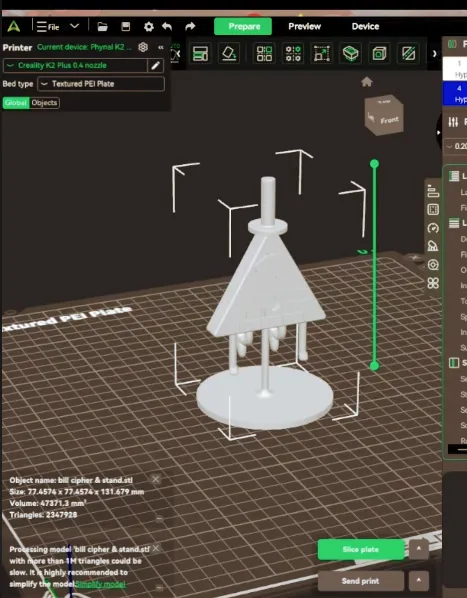Click the save project icon
The height and width of the screenshot is (598, 467).
tap(125, 26)
